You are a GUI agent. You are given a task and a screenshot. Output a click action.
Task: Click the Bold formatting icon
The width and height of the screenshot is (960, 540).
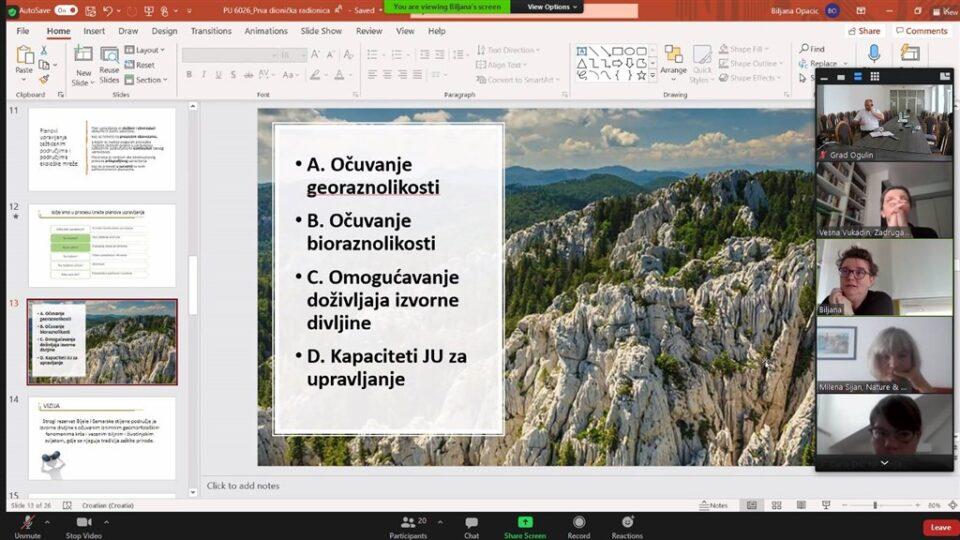pyautogui.click(x=189, y=75)
